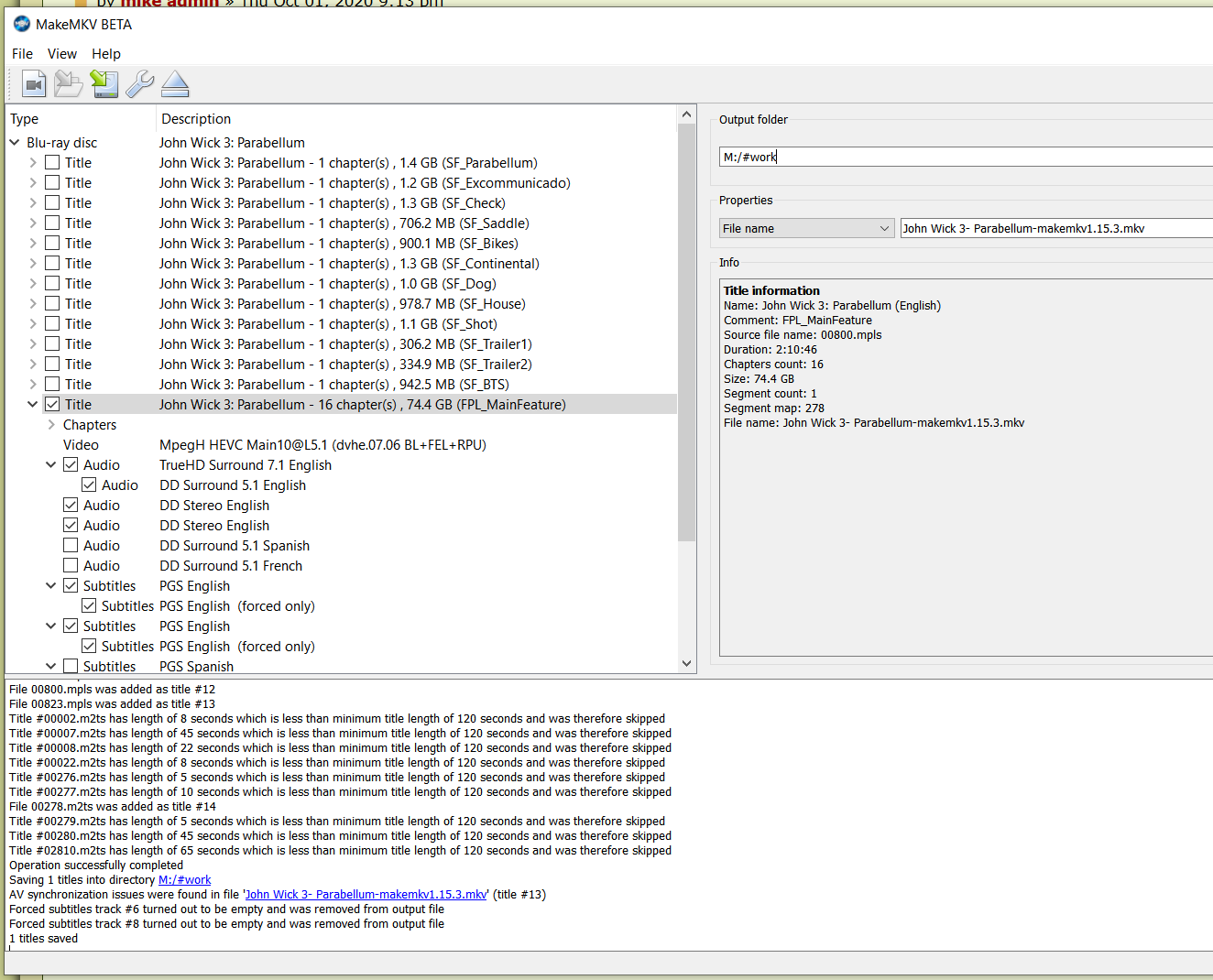Collapse the FPL_MainFeature title row
The width and height of the screenshot is (1213, 980).
[33, 405]
